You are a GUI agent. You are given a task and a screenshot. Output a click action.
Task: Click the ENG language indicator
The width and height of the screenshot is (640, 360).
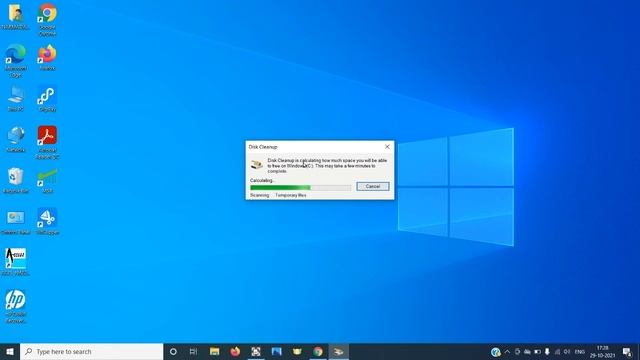click(x=580, y=351)
